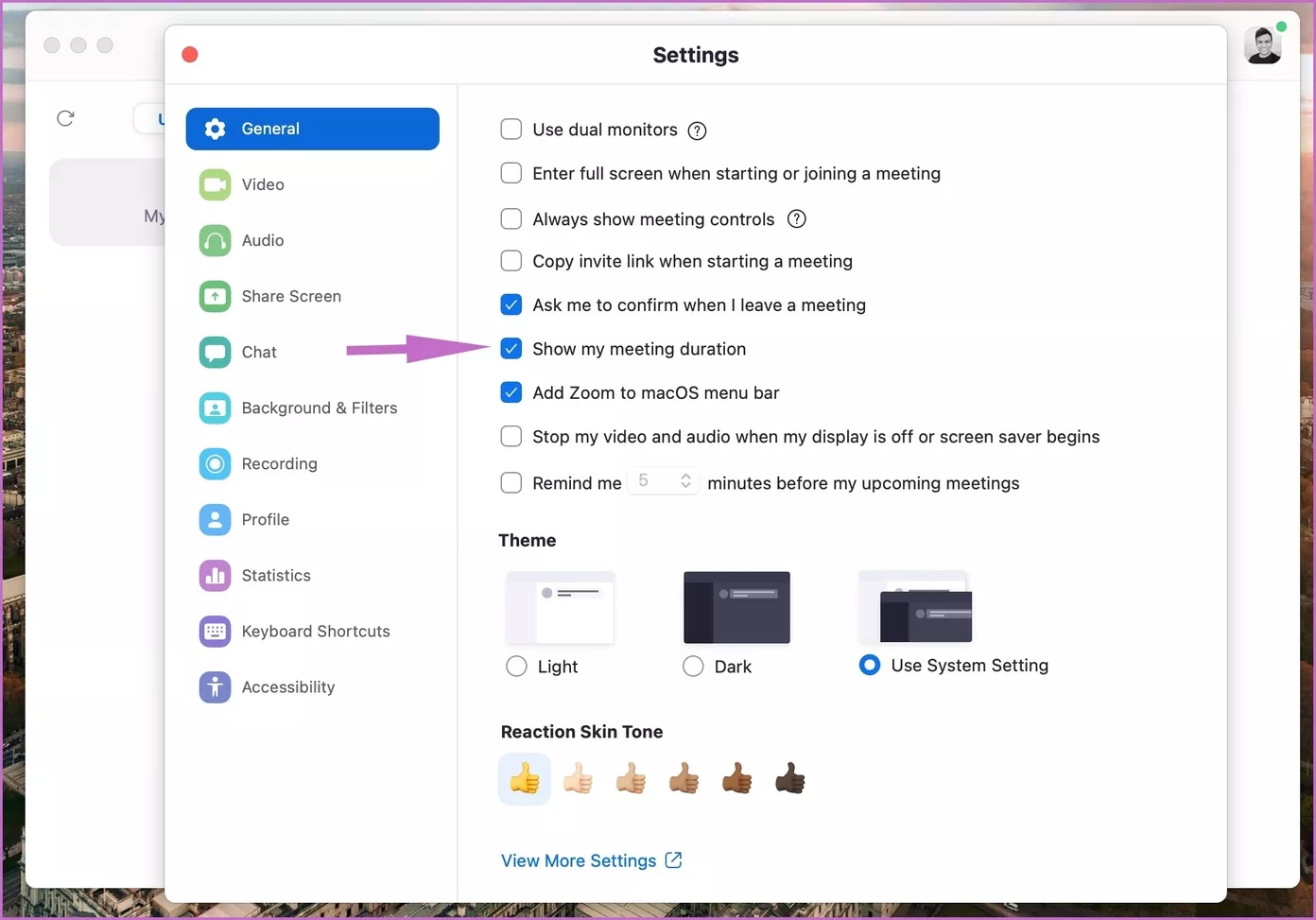Click the Keyboard Shortcuts icon
The width and height of the screenshot is (1316, 920).
215,631
